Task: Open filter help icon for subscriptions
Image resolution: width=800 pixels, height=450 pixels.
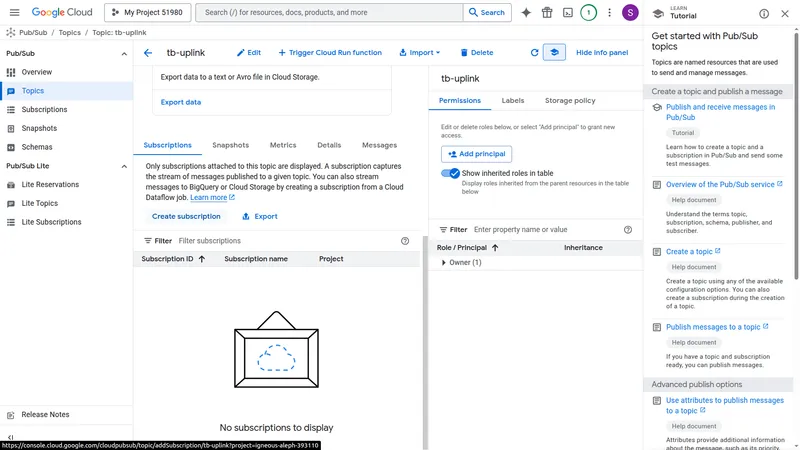Action: pos(405,241)
